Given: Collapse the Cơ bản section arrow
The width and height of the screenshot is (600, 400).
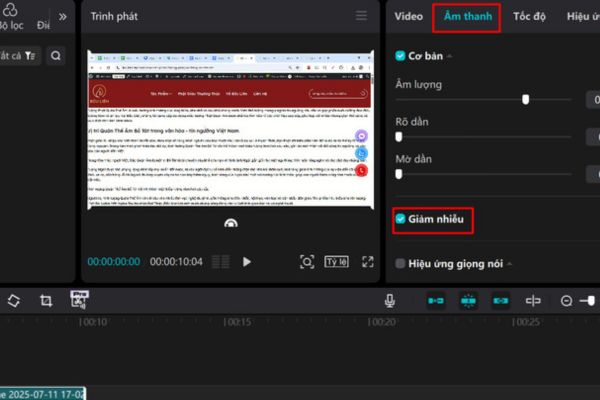Looking at the screenshot, I should (449, 57).
